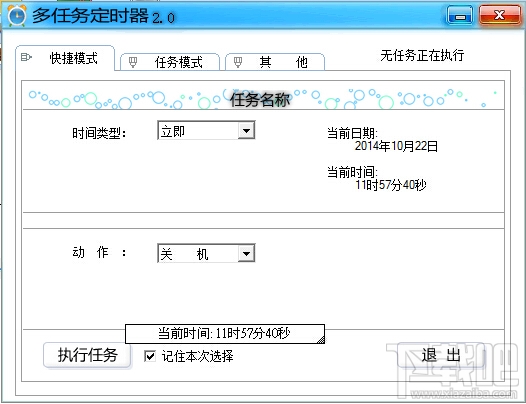526x404 pixels.
Task: Open the 其他 tab
Action: click(x=275, y=62)
